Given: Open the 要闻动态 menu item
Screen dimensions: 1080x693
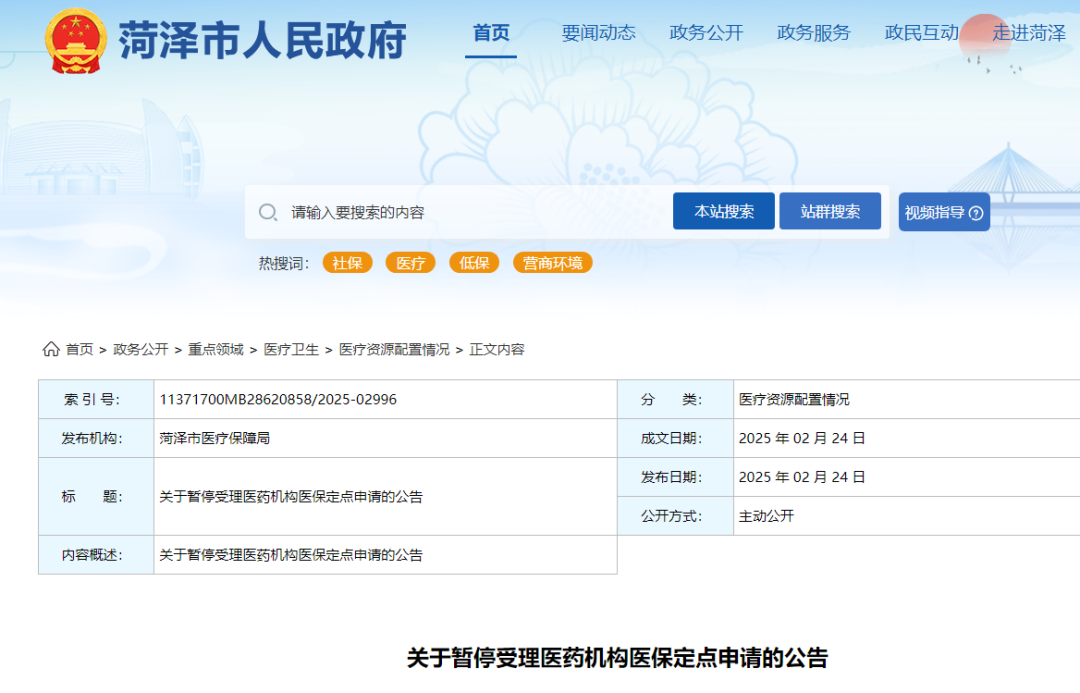Looking at the screenshot, I should (x=598, y=33).
